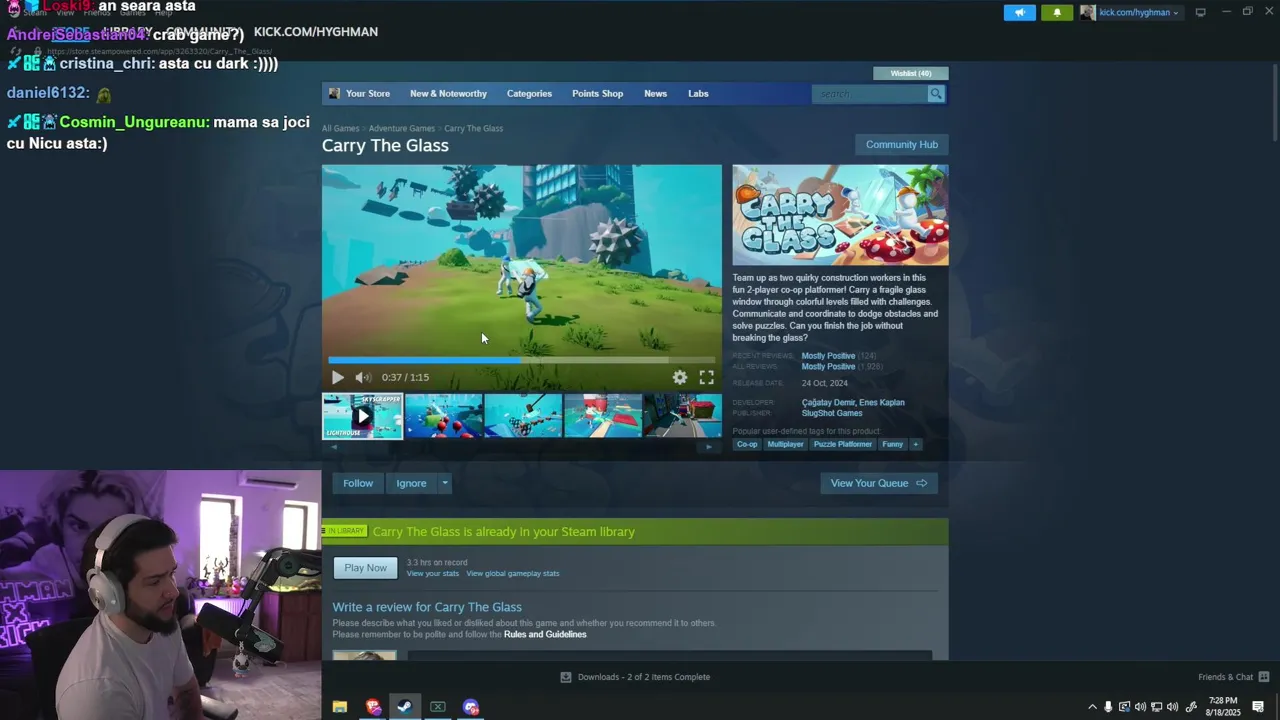
Task: Open the video settings gear
Action: [x=680, y=377]
